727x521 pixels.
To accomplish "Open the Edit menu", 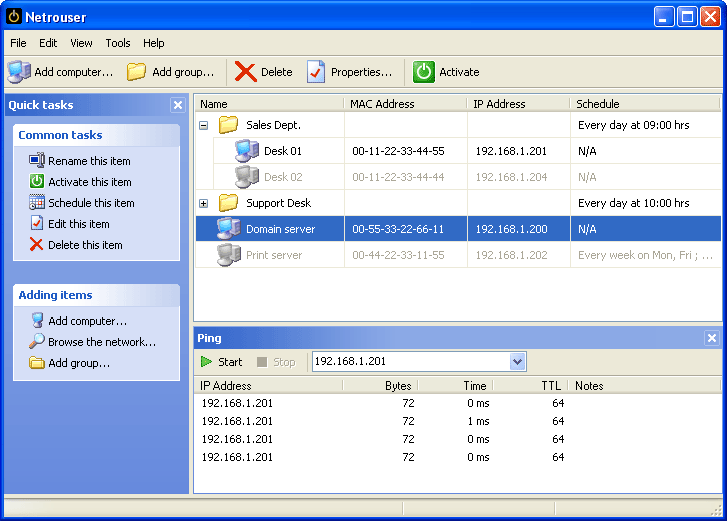I will click(48, 43).
